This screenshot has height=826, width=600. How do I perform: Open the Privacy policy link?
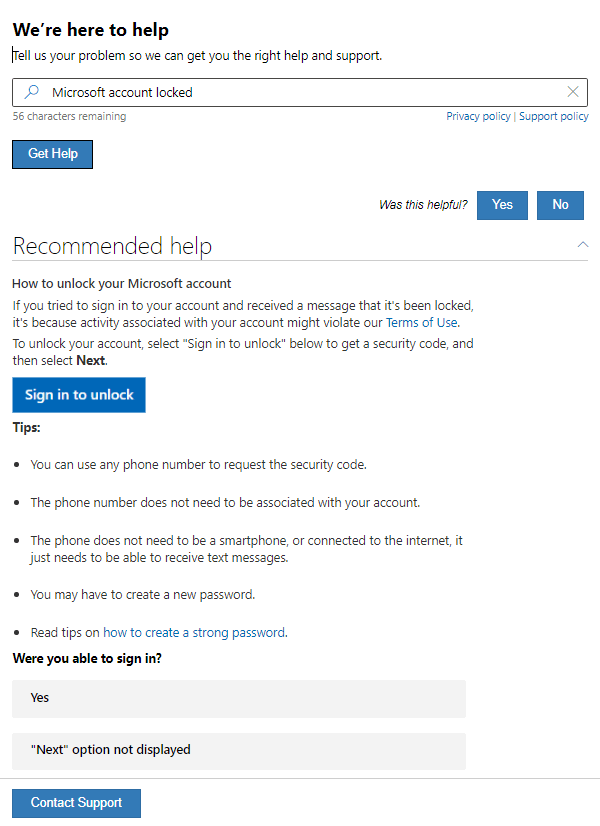tap(478, 116)
